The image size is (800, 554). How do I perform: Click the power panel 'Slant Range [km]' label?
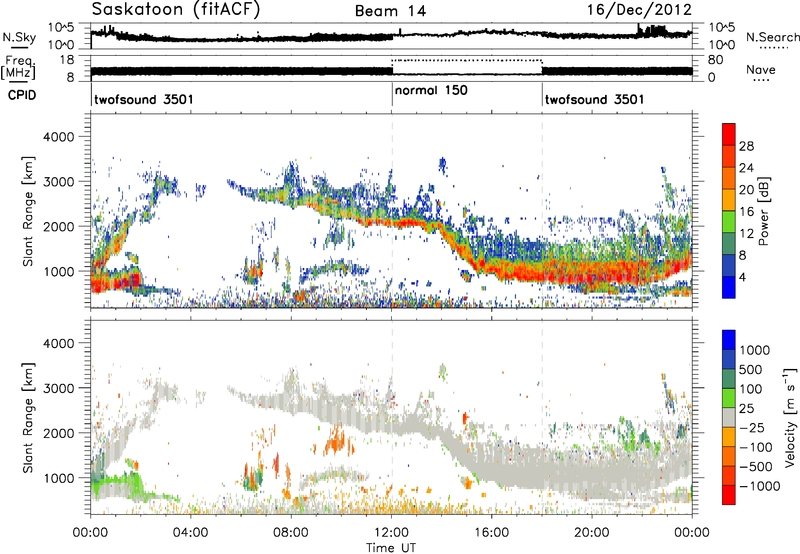(28, 211)
